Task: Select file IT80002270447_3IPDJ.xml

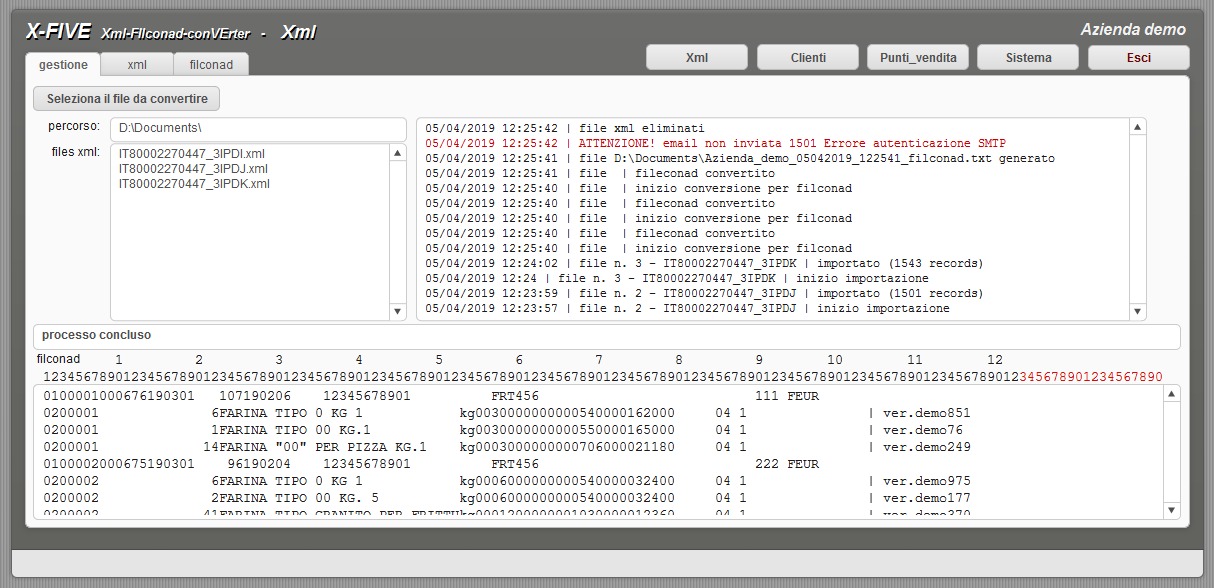Action: pyautogui.click(x=192, y=169)
